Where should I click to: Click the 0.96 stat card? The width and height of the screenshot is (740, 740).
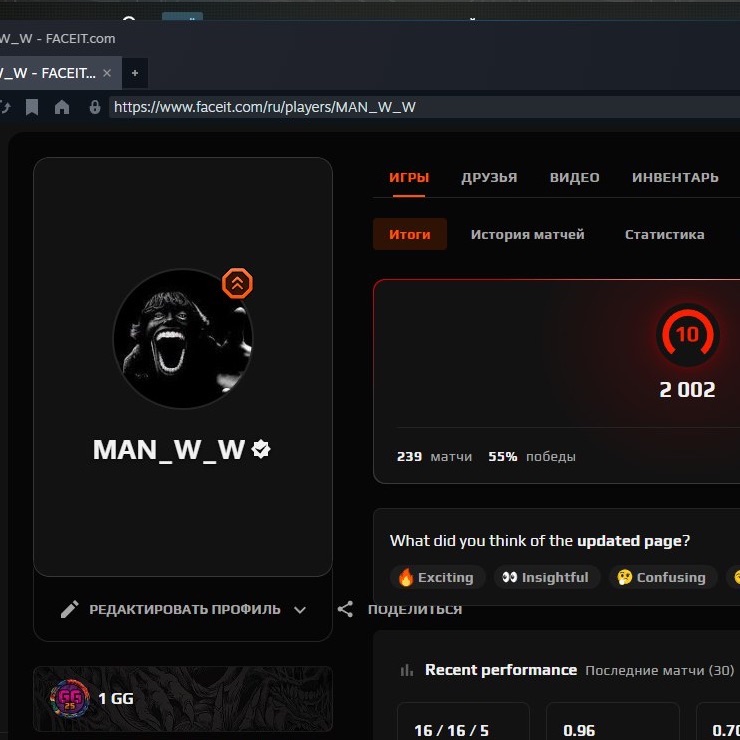pyautogui.click(x=613, y=721)
